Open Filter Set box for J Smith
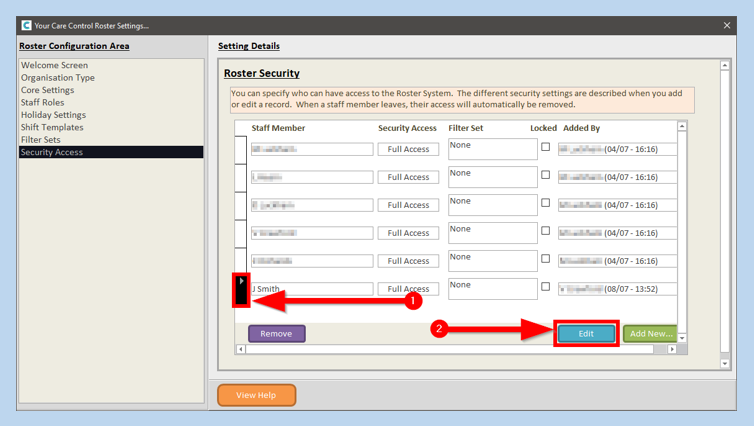754x426 pixels. [492, 289]
